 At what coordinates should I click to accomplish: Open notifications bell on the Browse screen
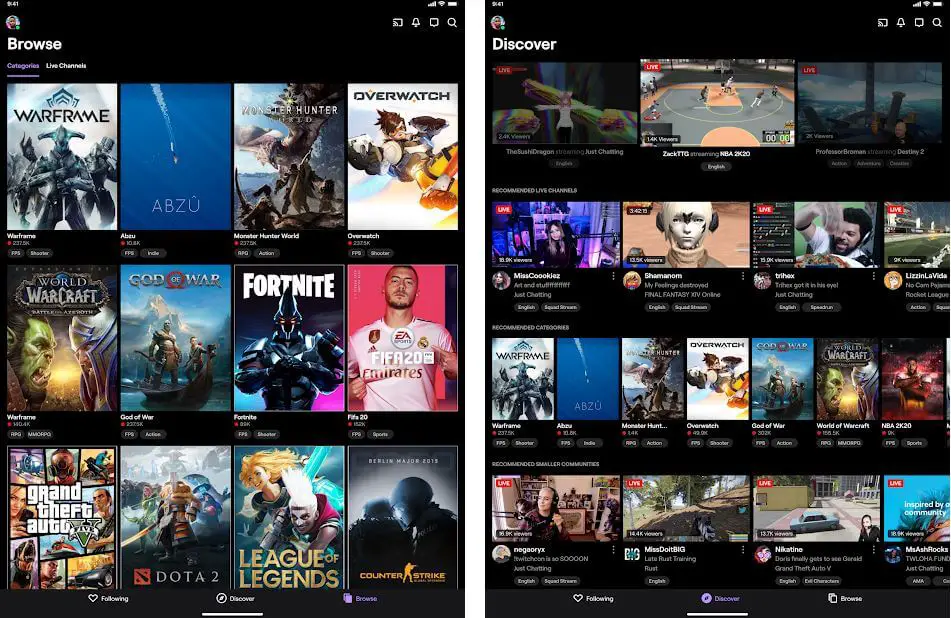(416, 22)
